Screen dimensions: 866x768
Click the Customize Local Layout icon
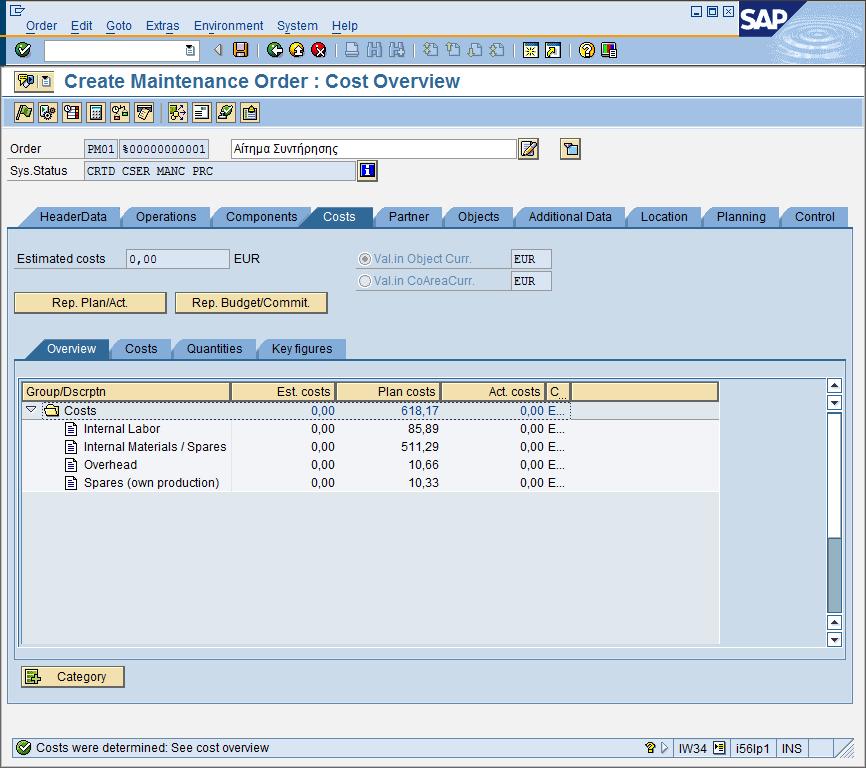[609, 50]
